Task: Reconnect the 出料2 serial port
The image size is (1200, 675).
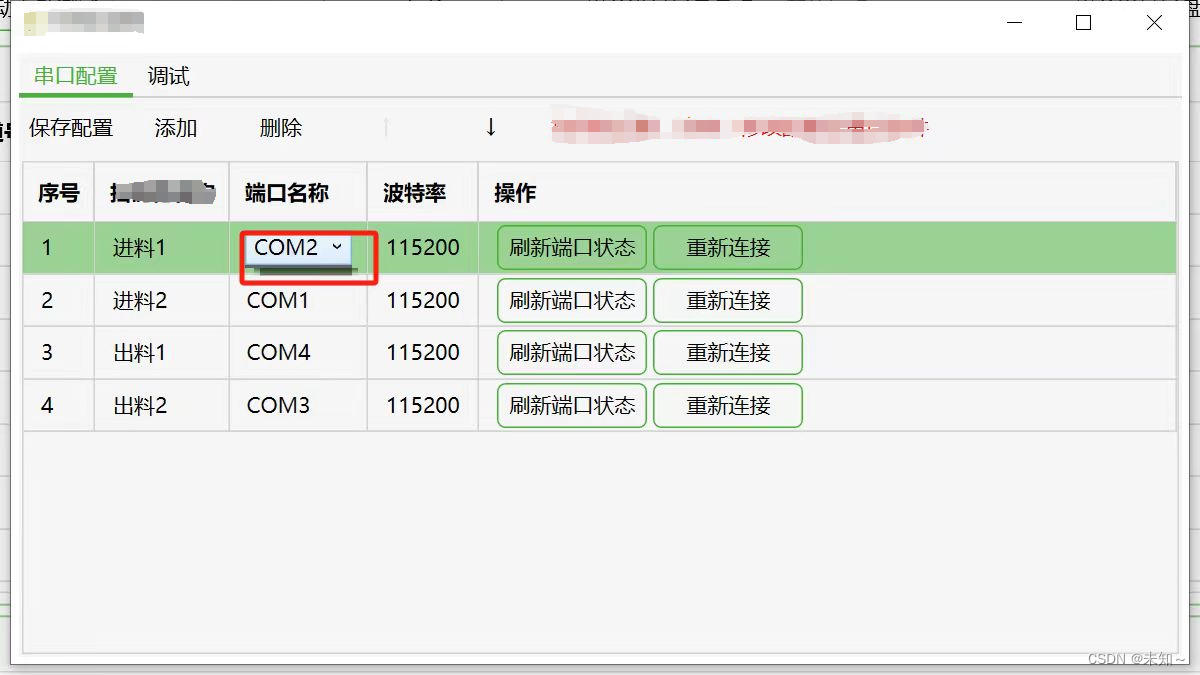Action: [x=727, y=405]
